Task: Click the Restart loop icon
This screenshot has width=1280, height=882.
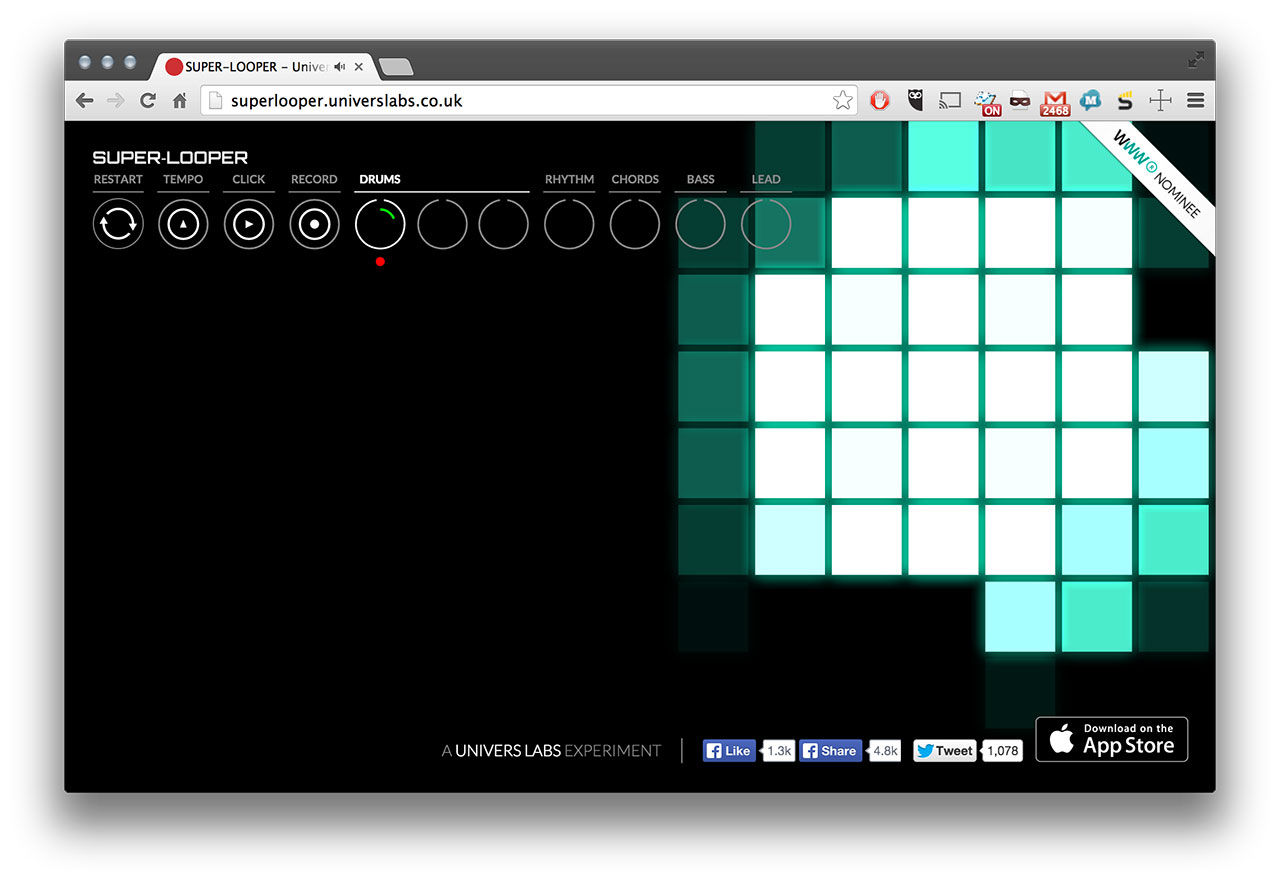Action: [118, 224]
